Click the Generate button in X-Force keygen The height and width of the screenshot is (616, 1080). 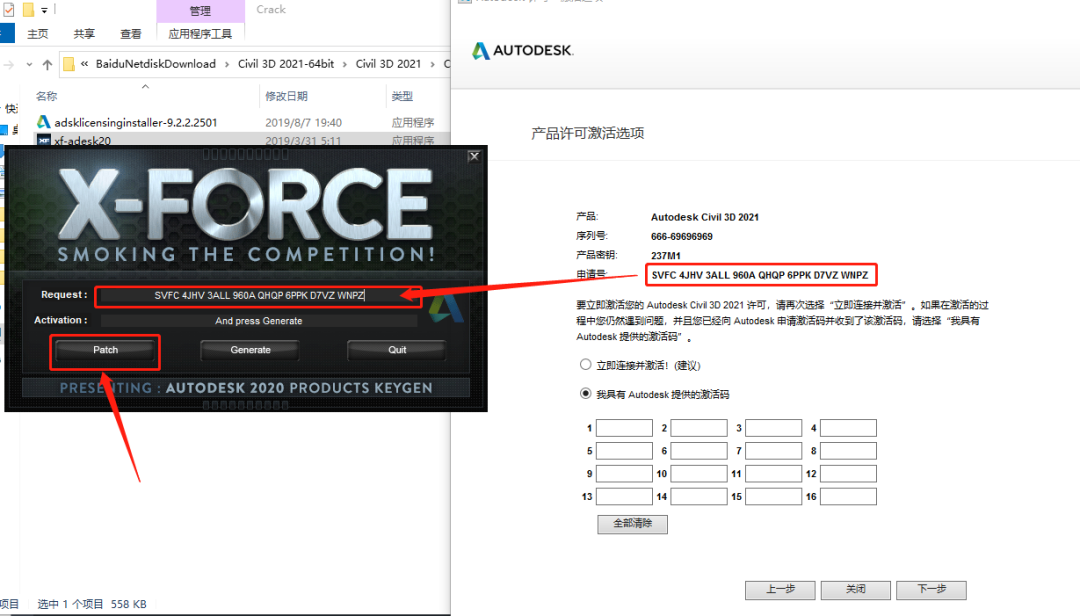[x=250, y=350]
